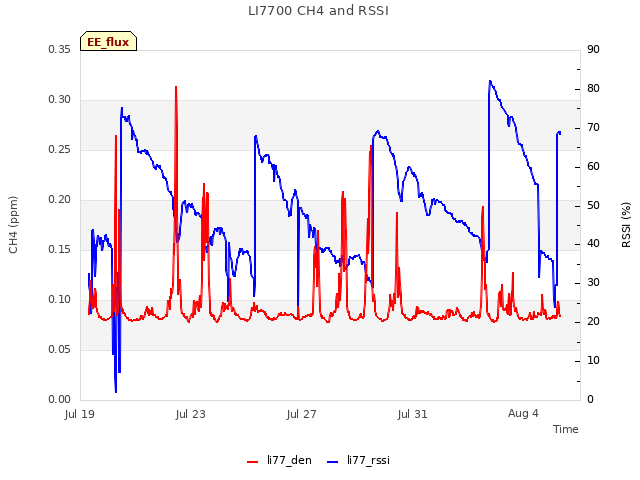Click the 0.05 left axis value
This screenshot has height=480, width=640.
[60, 349]
